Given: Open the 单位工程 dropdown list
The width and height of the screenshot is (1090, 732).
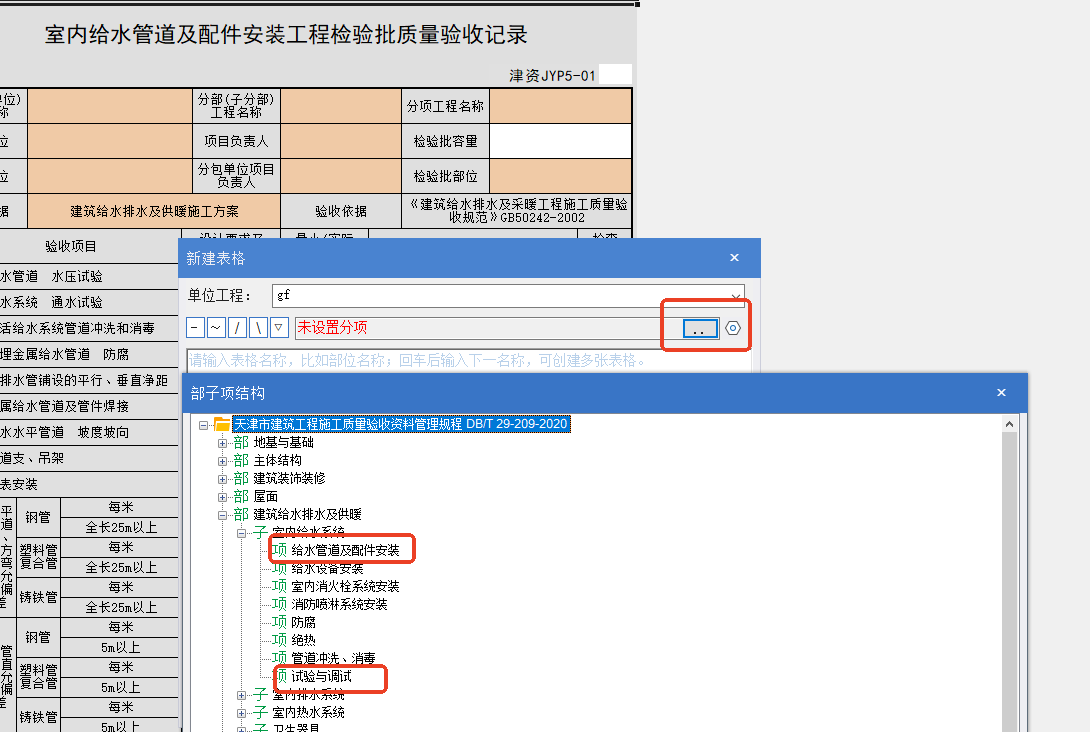Looking at the screenshot, I should 737,296.
